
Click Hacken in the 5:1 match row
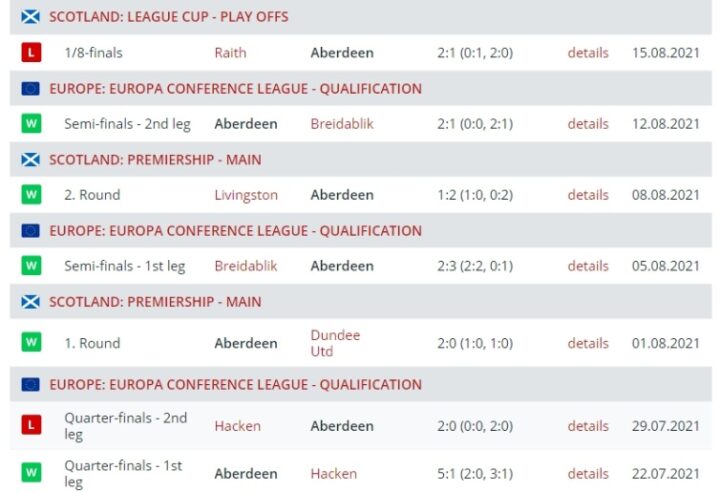(334, 474)
